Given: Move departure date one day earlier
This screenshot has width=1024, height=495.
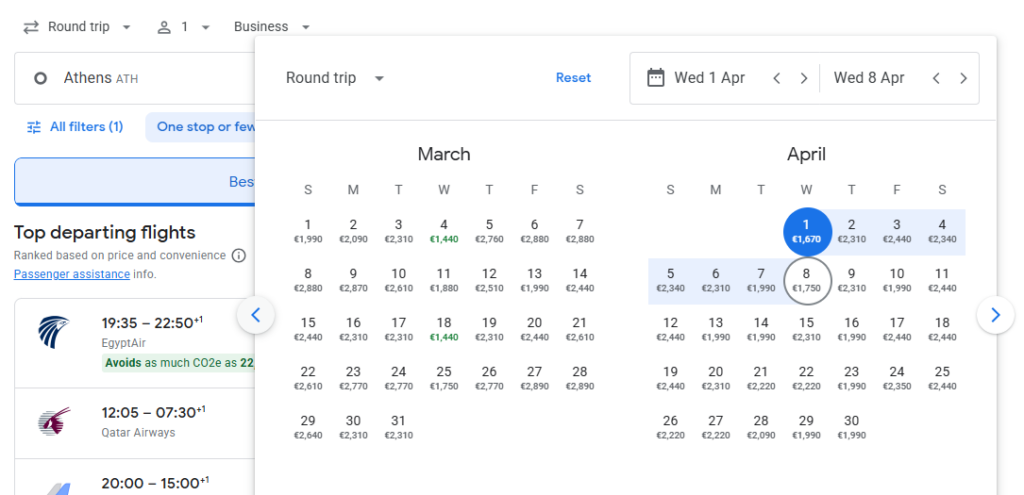Looking at the screenshot, I should pyautogui.click(x=776, y=78).
